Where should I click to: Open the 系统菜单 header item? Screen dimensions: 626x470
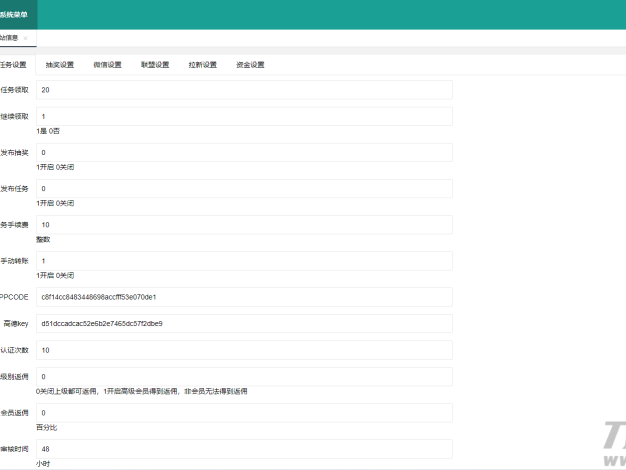click(14, 15)
